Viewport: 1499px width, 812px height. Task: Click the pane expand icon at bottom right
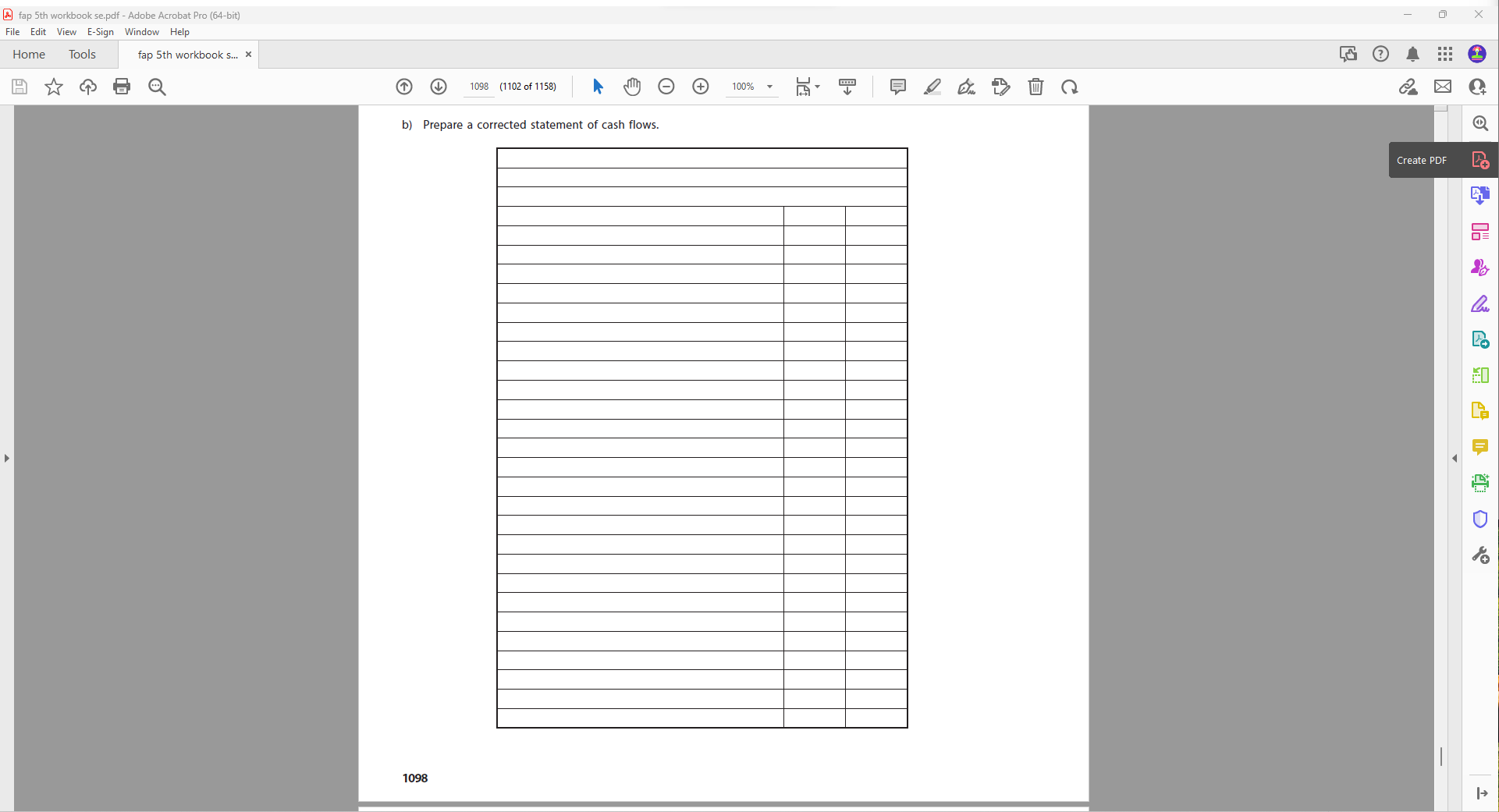tap(1482, 793)
